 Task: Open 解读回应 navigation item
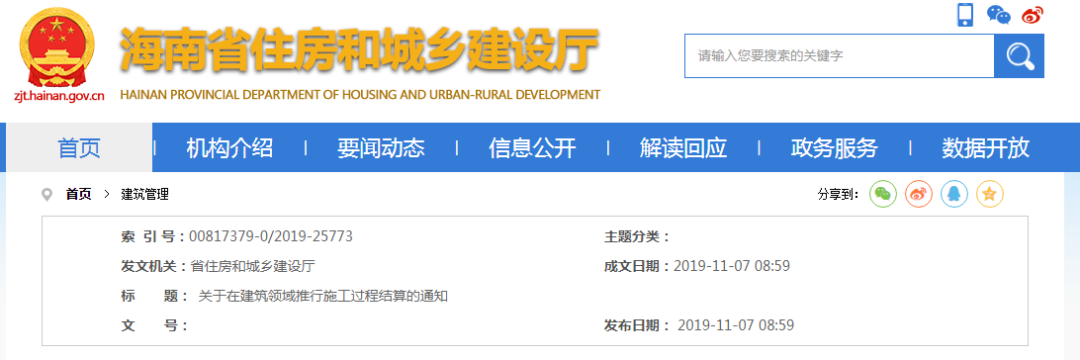tap(683, 147)
